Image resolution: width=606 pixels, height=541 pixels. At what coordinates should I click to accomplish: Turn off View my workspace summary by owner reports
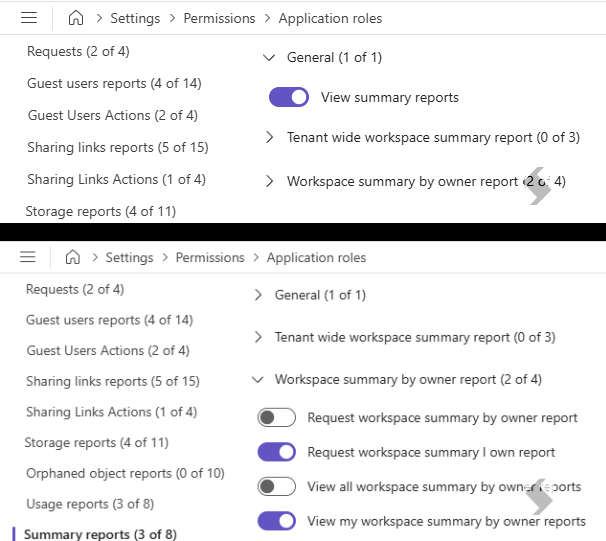277,521
